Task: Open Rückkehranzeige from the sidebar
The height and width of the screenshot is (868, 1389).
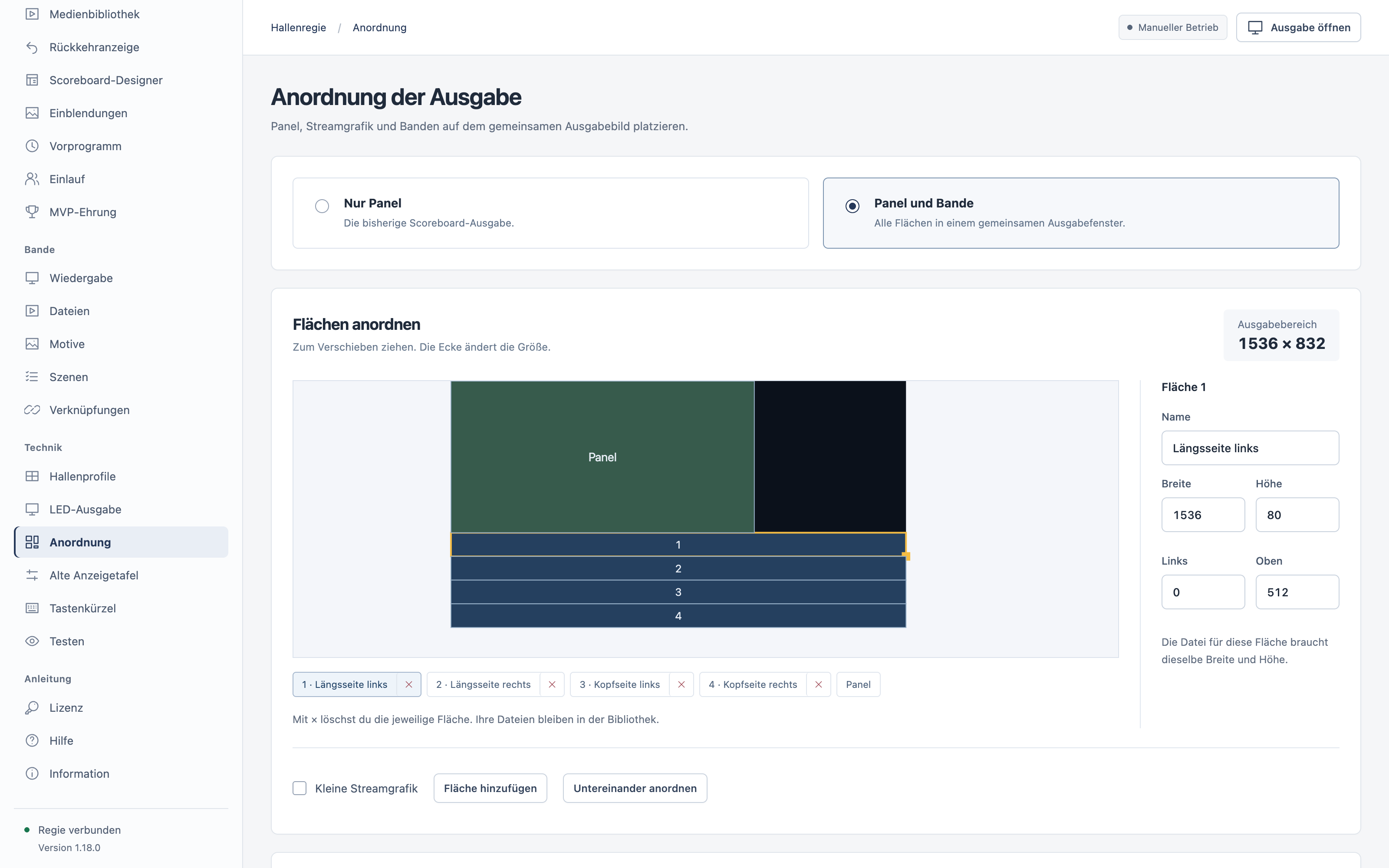Action: coord(121,47)
